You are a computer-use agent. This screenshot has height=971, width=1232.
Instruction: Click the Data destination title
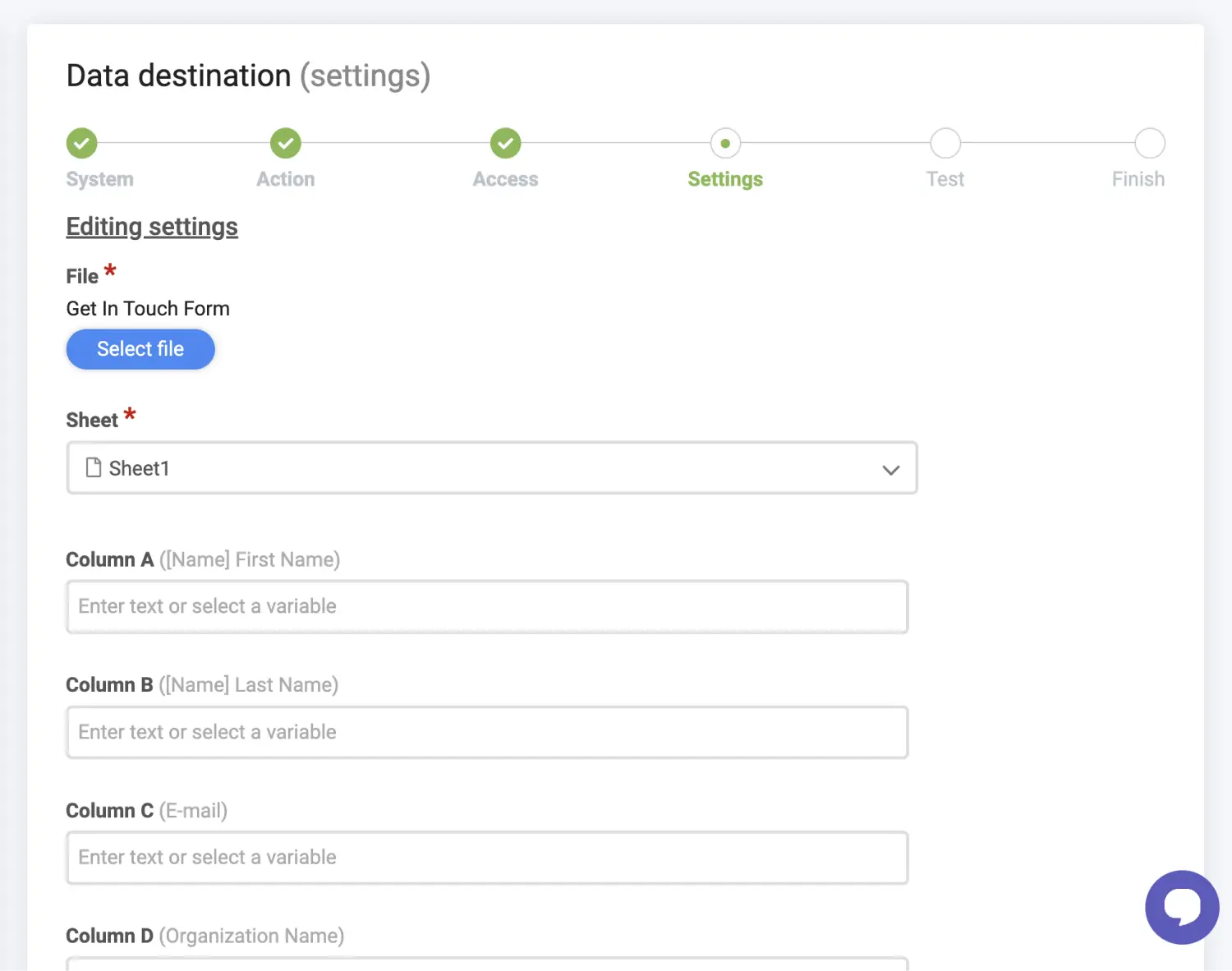pos(248,76)
